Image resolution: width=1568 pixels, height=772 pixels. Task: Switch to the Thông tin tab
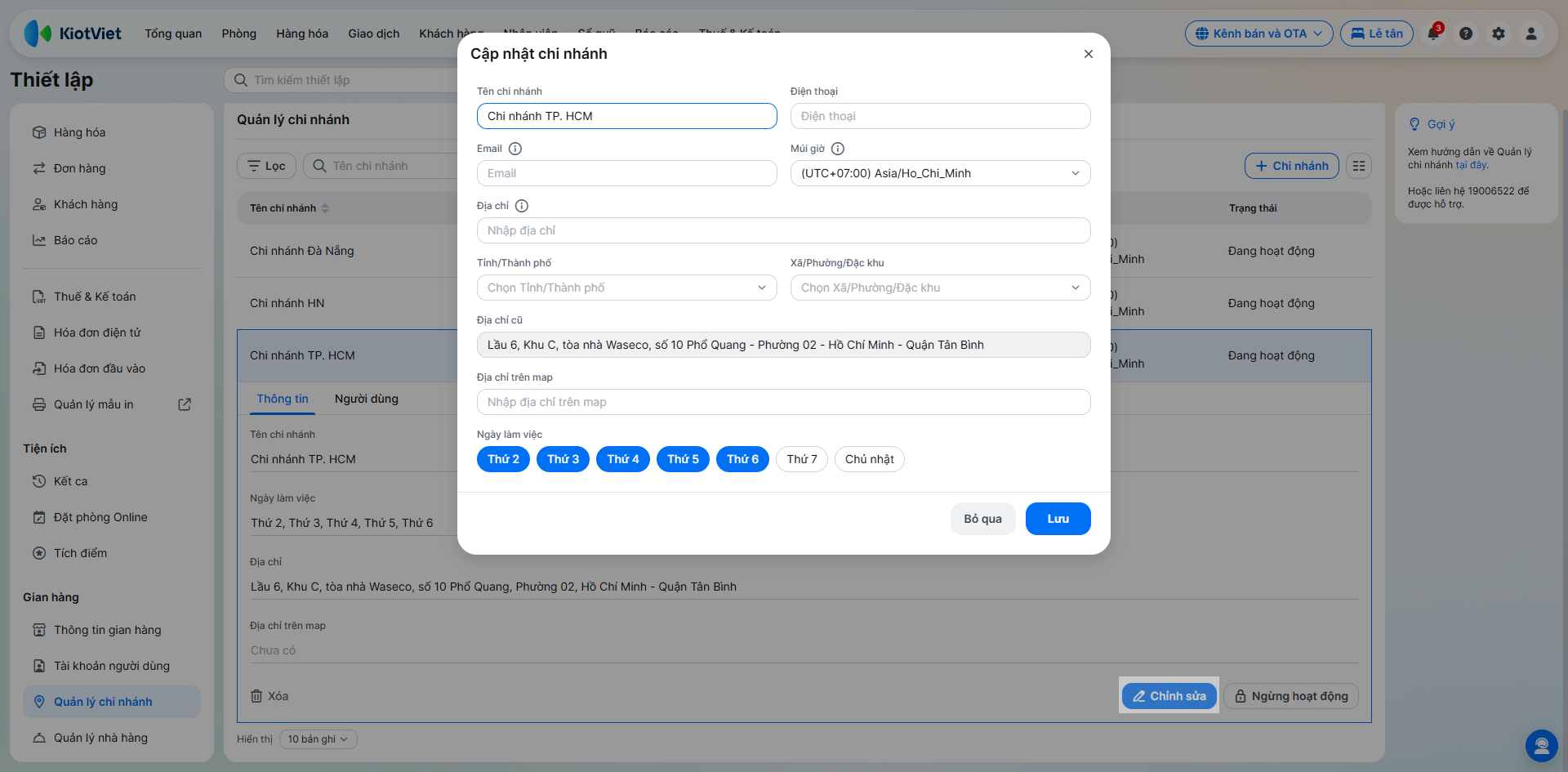pos(283,399)
